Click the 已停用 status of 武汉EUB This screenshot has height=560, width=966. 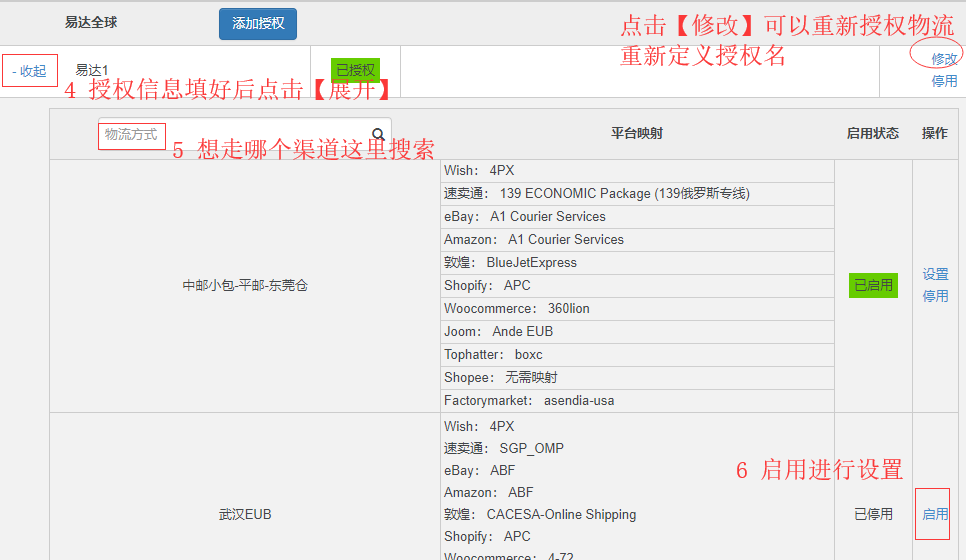click(x=873, y=514)
